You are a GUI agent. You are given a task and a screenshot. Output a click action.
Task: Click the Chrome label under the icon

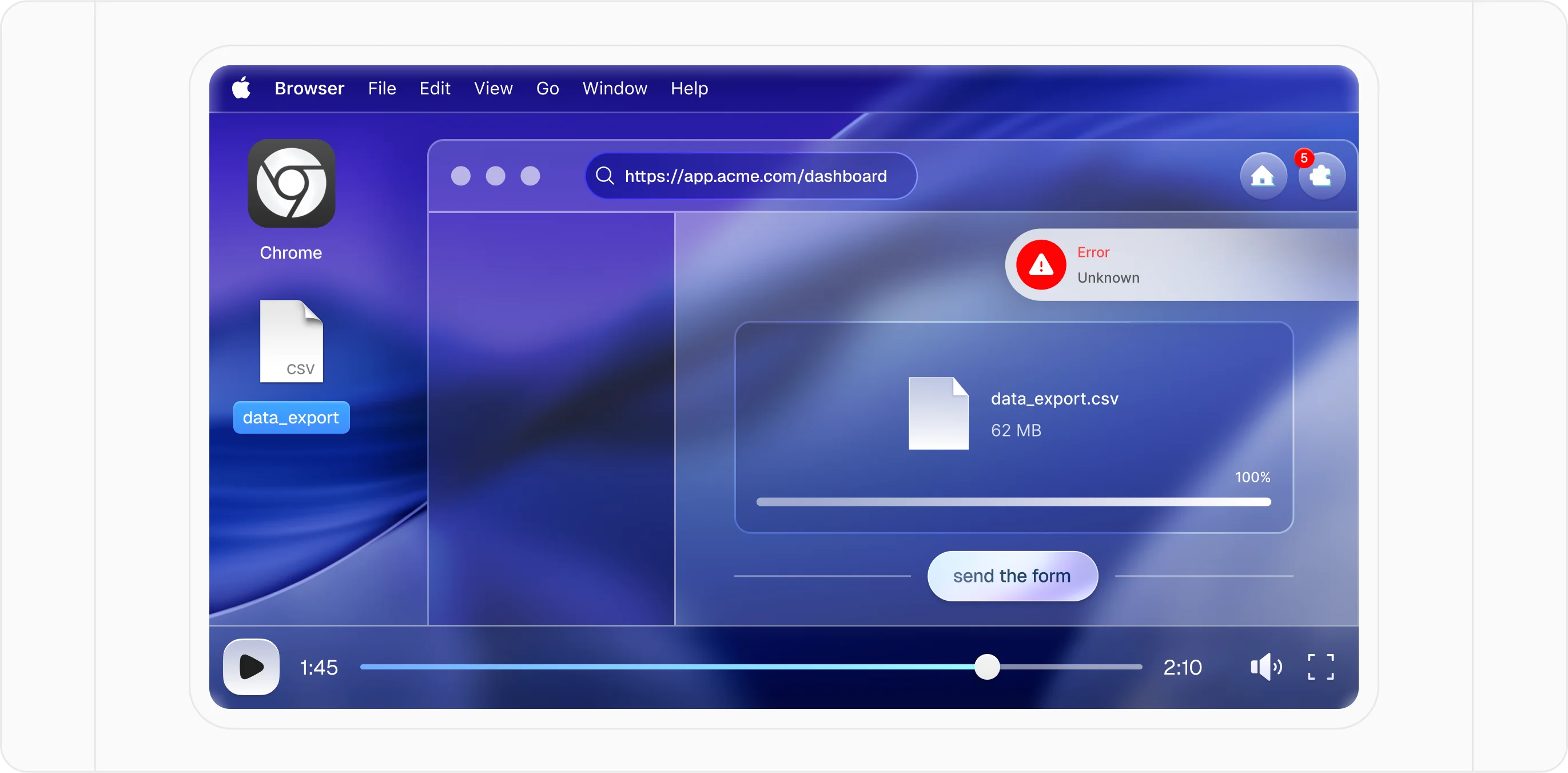(x=291, y=252)
